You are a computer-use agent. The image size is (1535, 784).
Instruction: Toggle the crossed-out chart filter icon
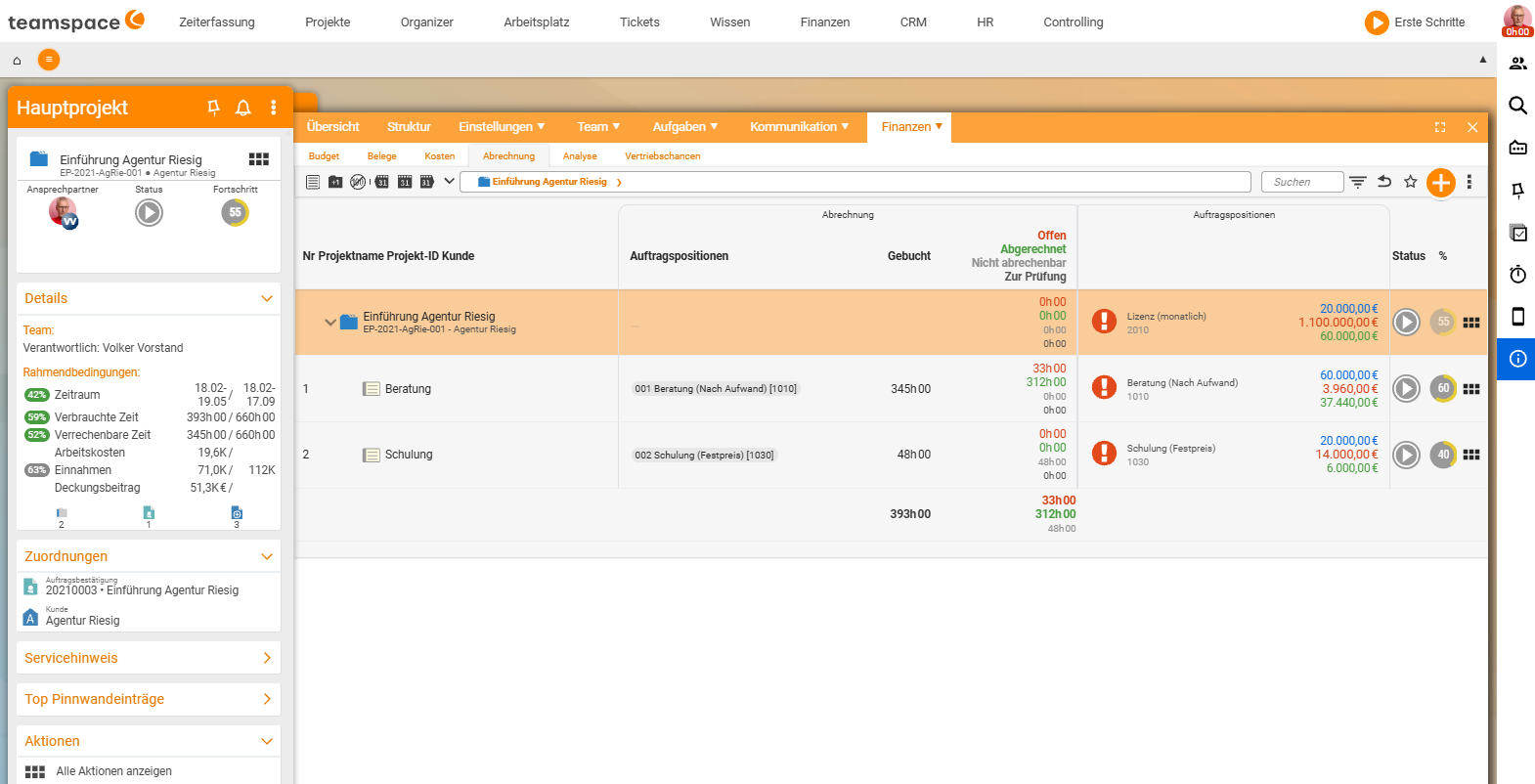358,182
